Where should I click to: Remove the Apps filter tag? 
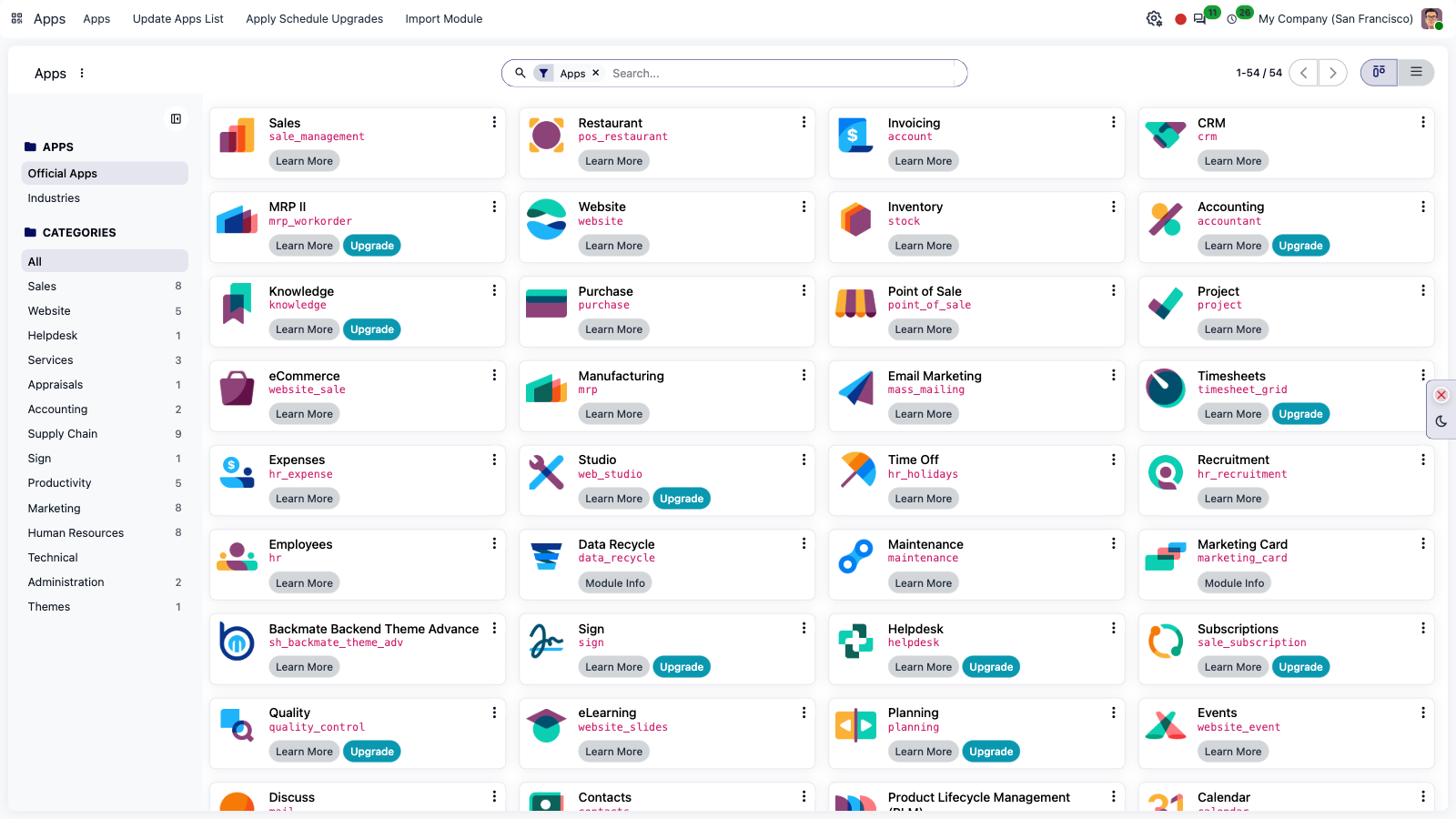pos(596,73)
